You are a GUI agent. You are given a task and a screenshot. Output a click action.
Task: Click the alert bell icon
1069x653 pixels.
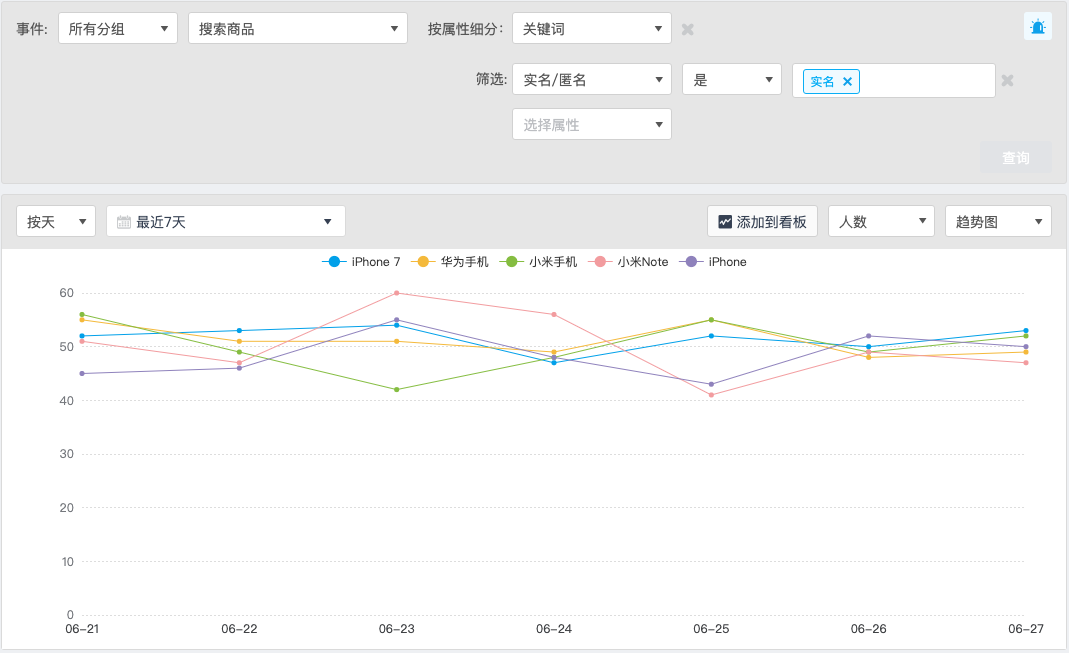pyautogui.click(x=1038, y=27)
